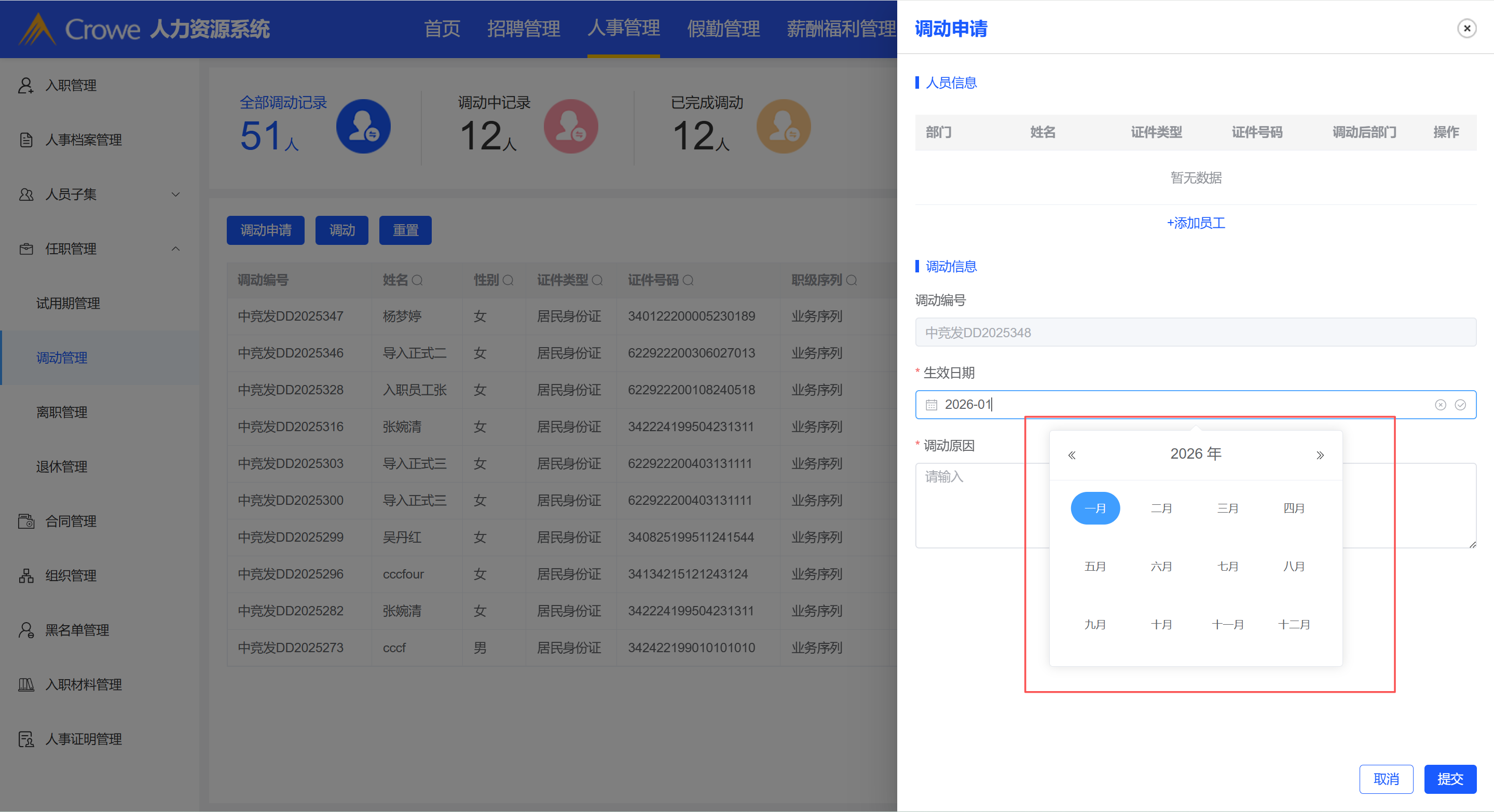Click the clear icon in date field
Viewport: 1494px width, 812px height.
coord(1440,405)
